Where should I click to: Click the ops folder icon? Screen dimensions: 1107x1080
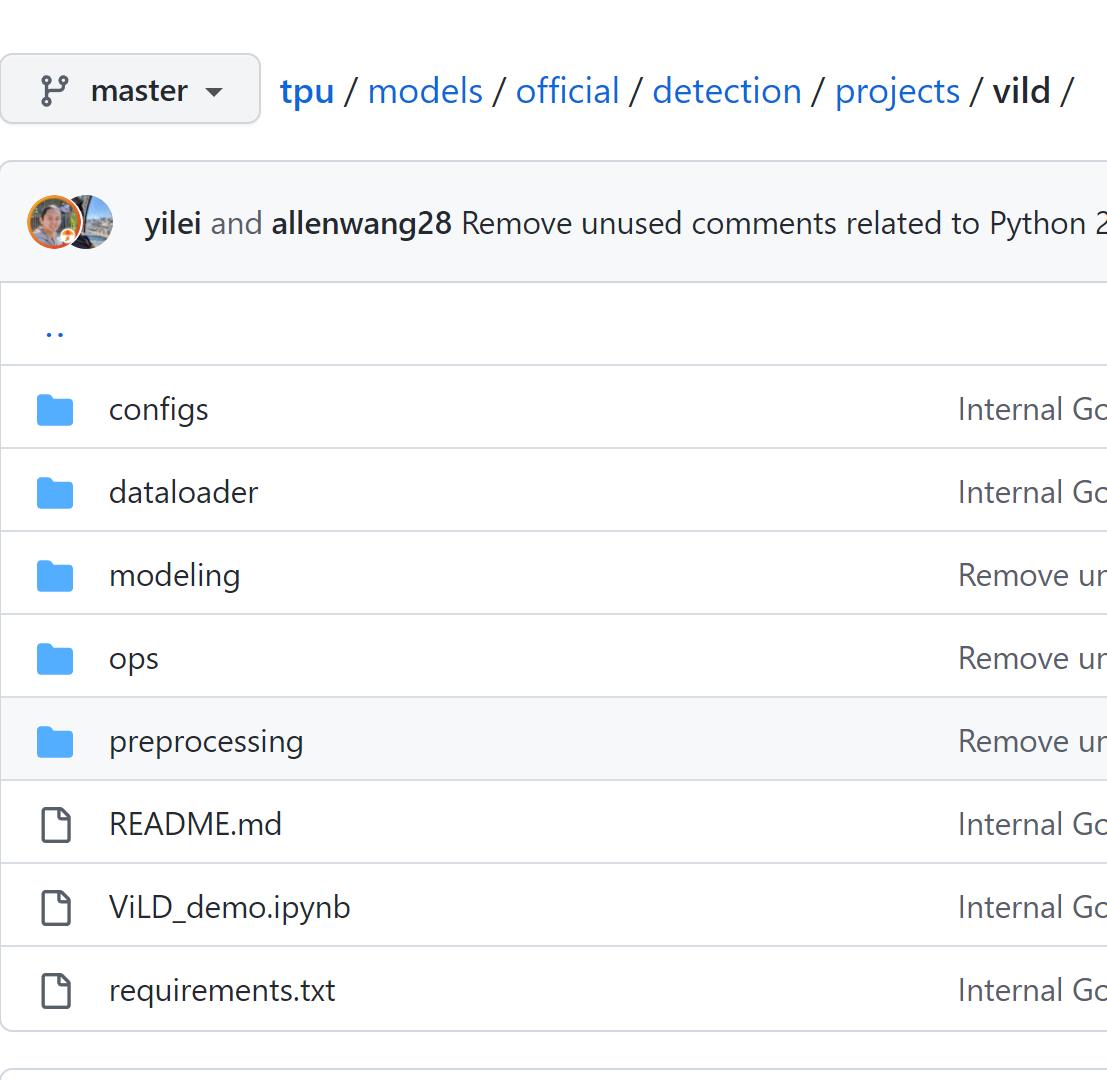point(55,659)
